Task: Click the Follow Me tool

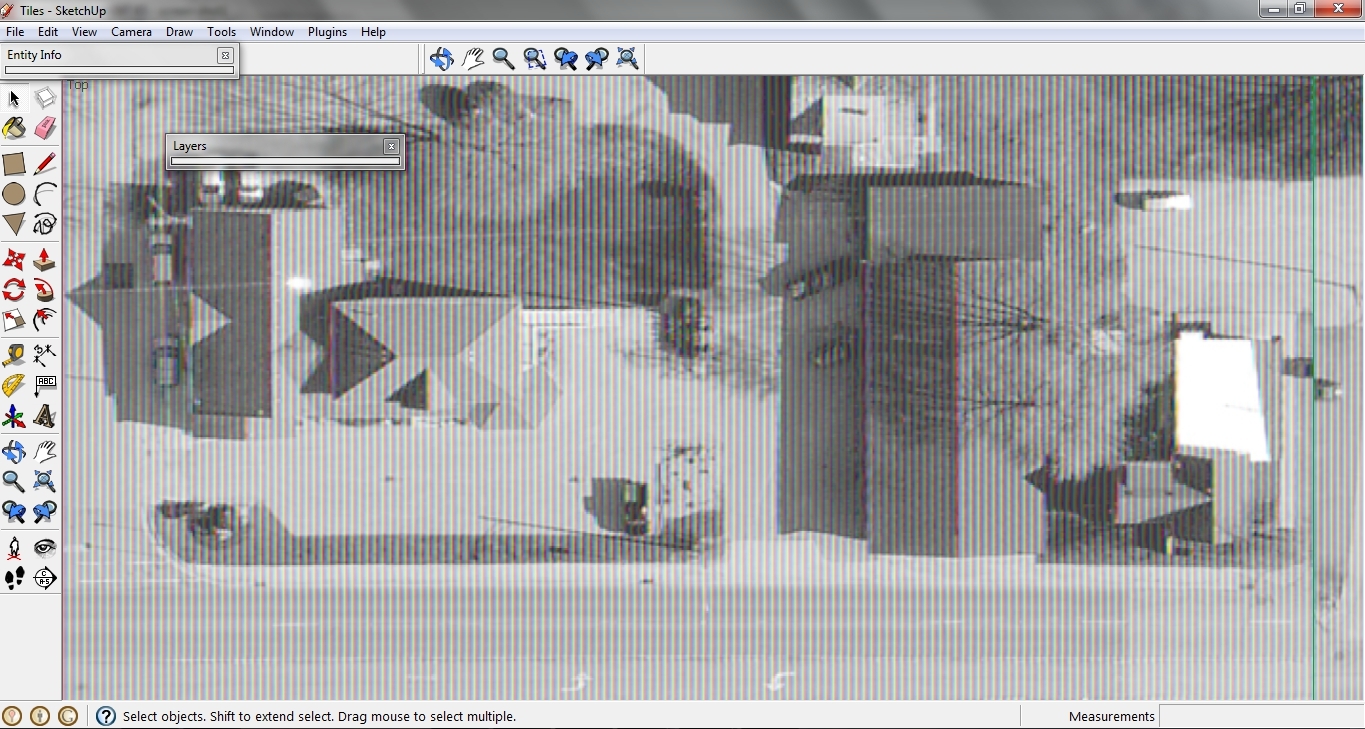Action: tap(45, 291)
